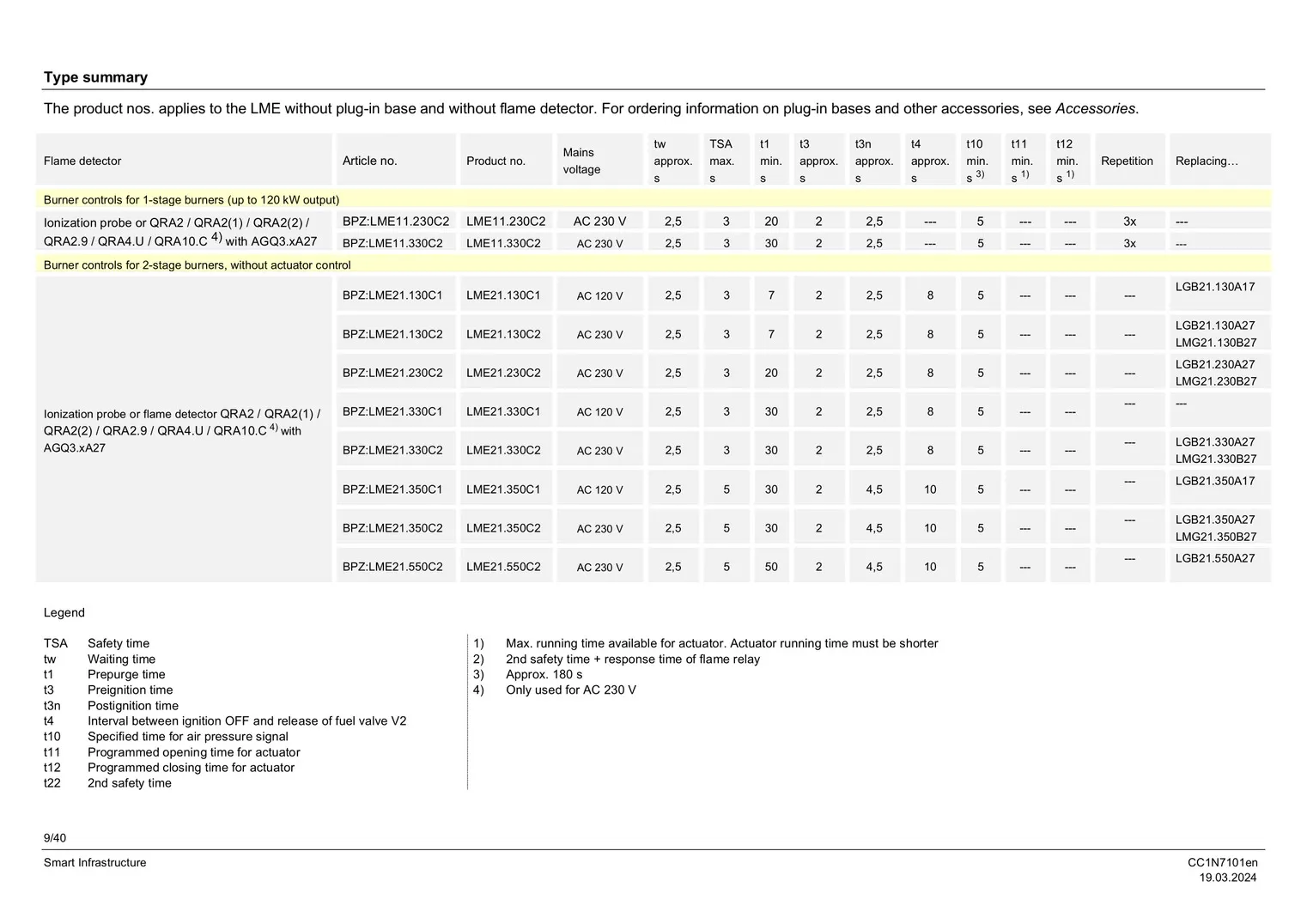
Task: Select the "Flame detector" column header
Action: point(82,161)
